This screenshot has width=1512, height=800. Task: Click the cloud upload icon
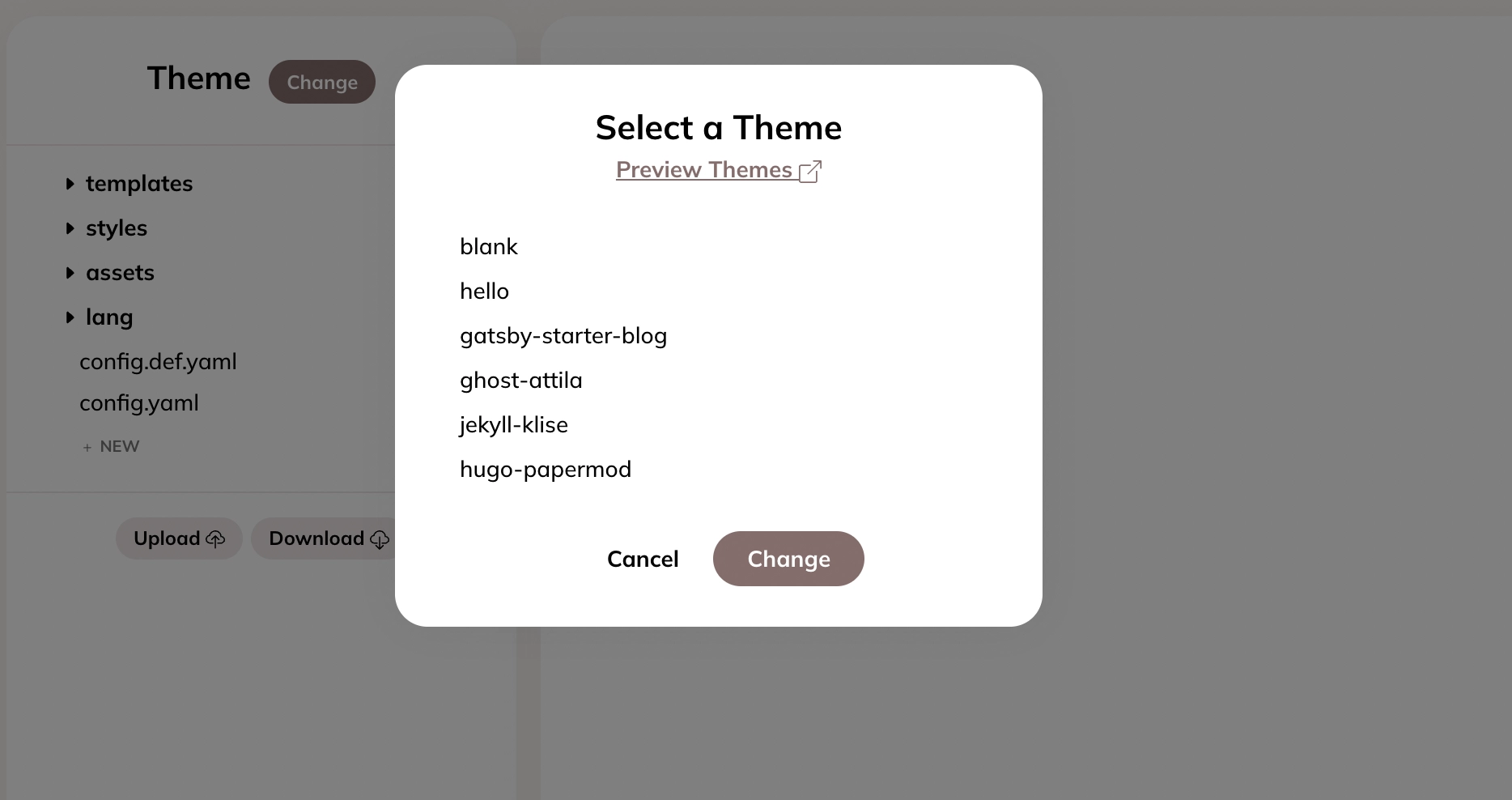[215, 539]
